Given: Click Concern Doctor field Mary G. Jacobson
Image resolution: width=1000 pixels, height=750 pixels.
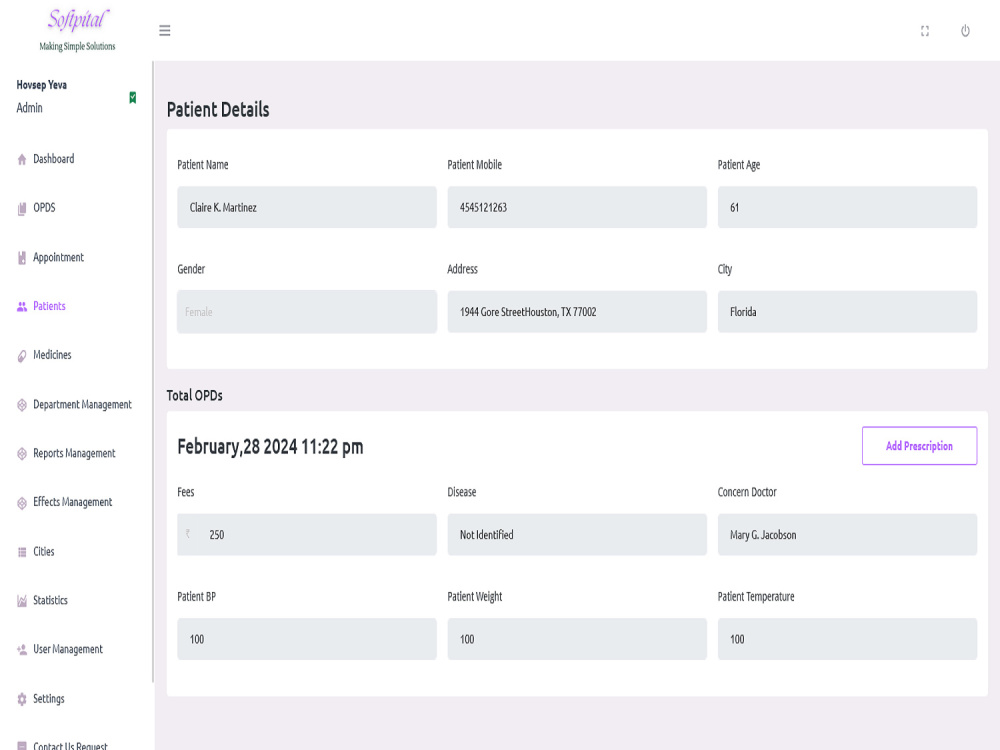Looking at the screenshot, I should [x=847, y=534].
